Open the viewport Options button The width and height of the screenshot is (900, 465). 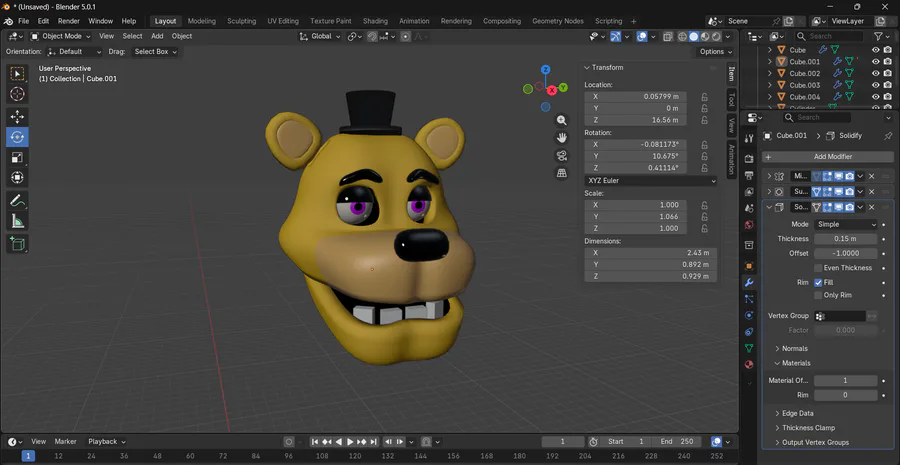(x=716, y=52)
